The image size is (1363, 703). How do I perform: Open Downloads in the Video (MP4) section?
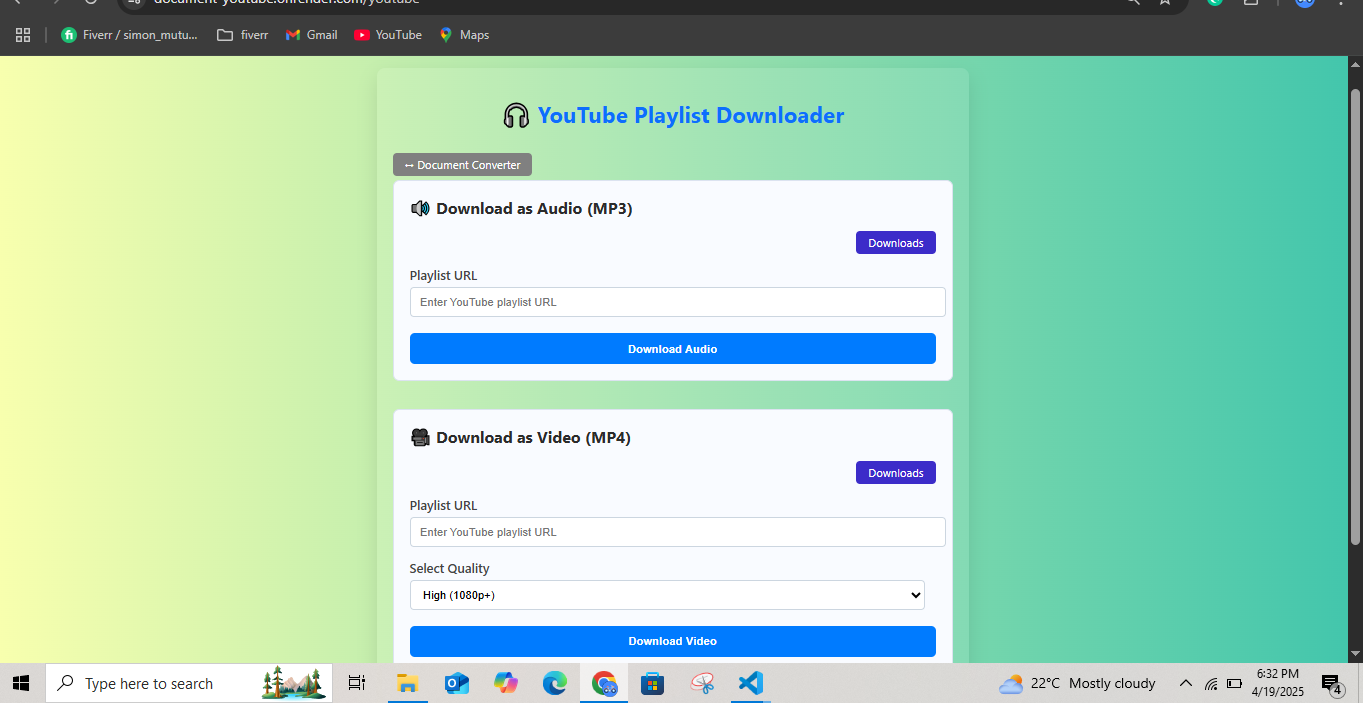(895, 473)
